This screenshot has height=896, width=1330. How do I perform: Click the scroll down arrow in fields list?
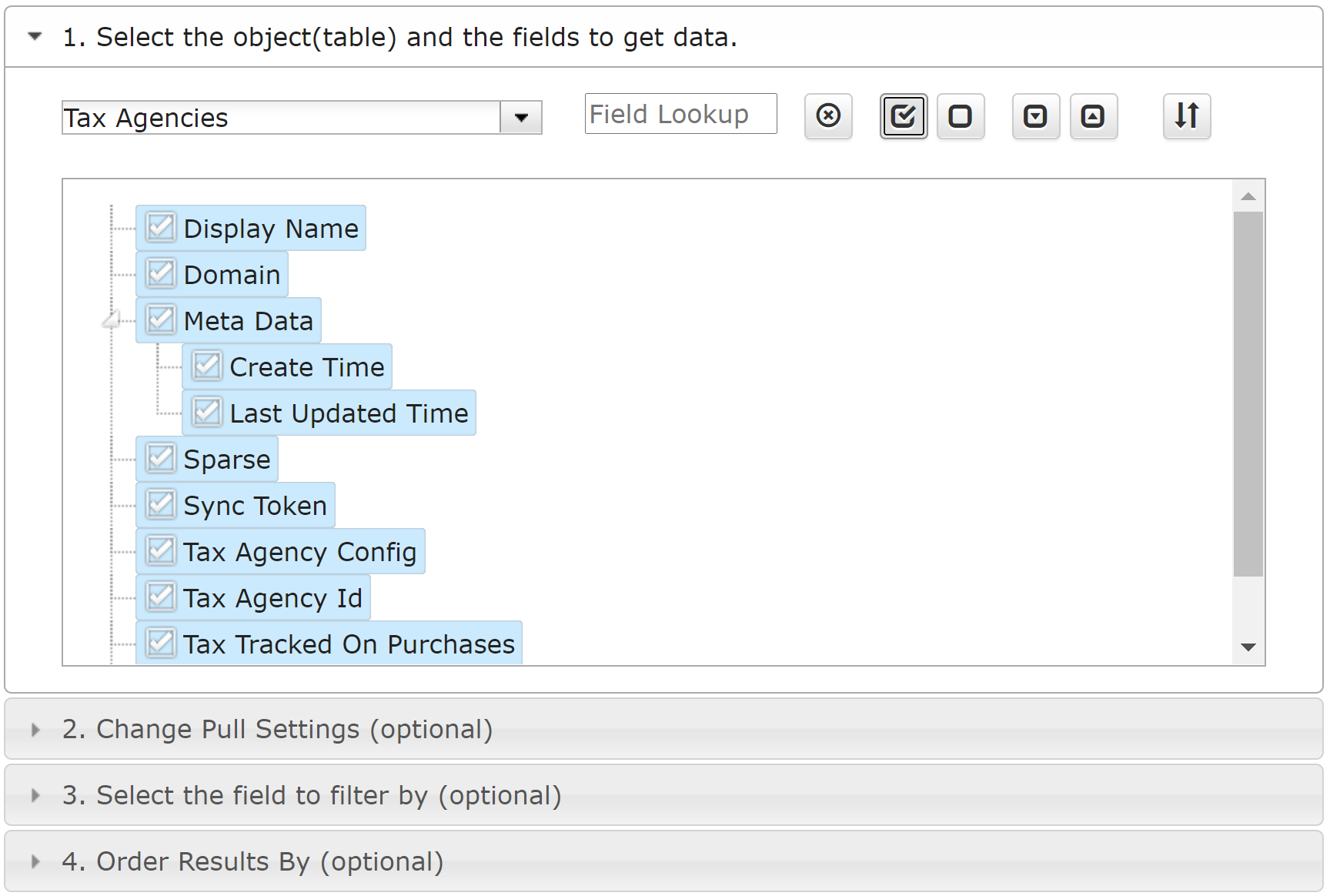(x=1248, y=647)
